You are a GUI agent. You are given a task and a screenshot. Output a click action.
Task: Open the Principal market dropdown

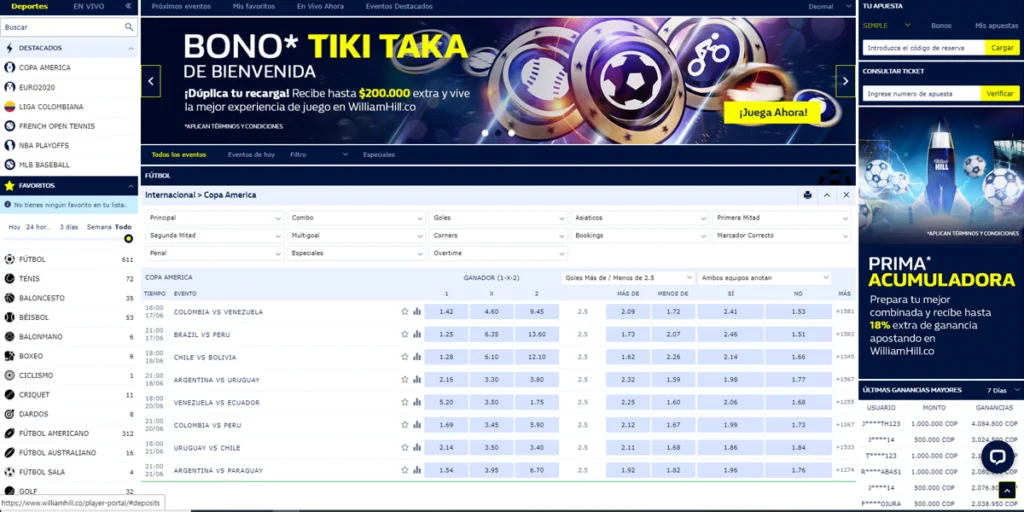214,217
